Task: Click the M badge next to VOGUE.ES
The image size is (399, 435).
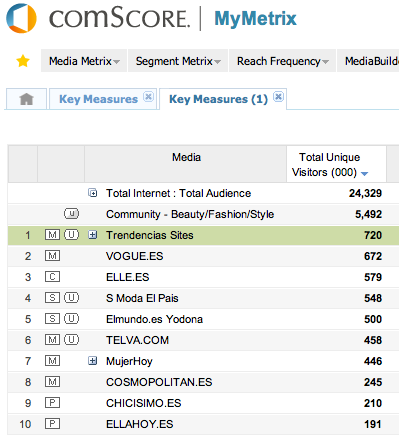Action: [x=52, y=256]
